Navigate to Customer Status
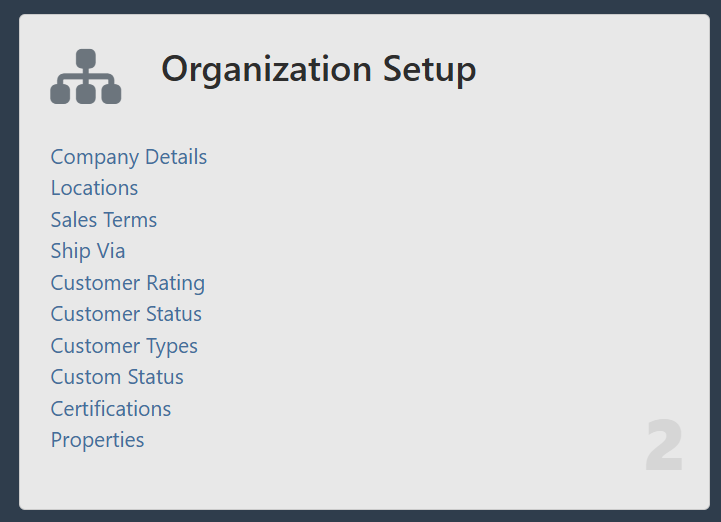The image size is (721, 522). (126, 314)
